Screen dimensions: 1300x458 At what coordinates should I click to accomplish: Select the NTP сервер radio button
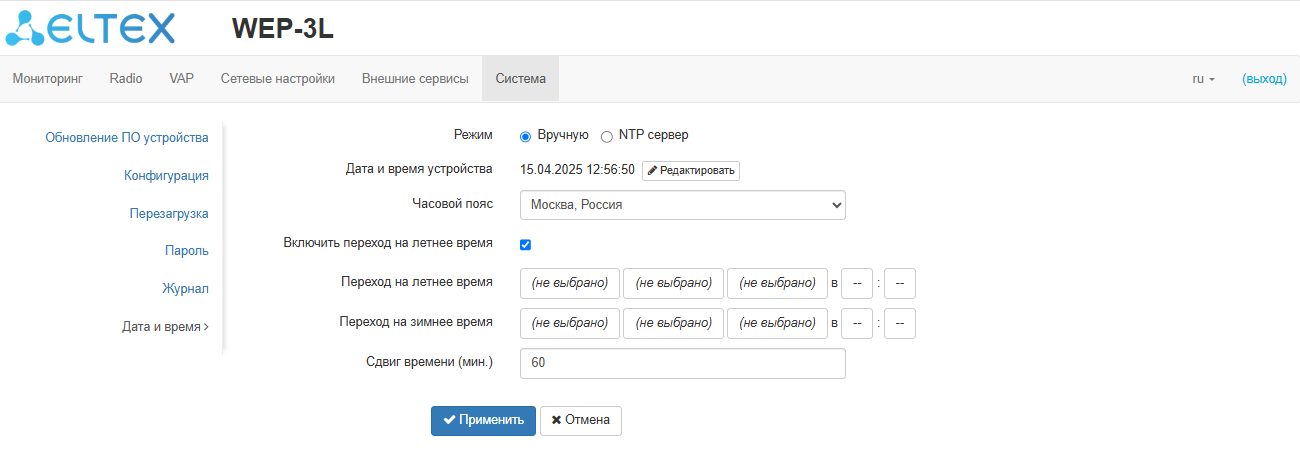pyautogui.click(x=606, y=136)
